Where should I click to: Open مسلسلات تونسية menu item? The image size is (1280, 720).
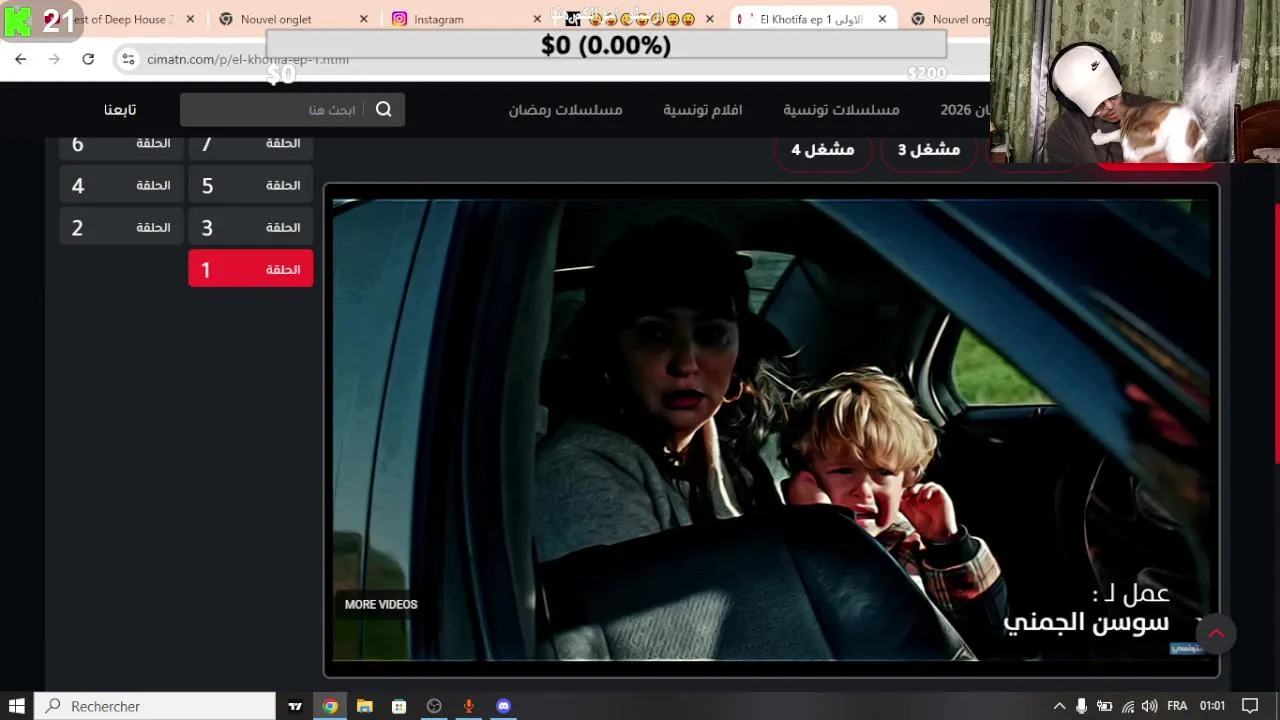click(841, 110)
